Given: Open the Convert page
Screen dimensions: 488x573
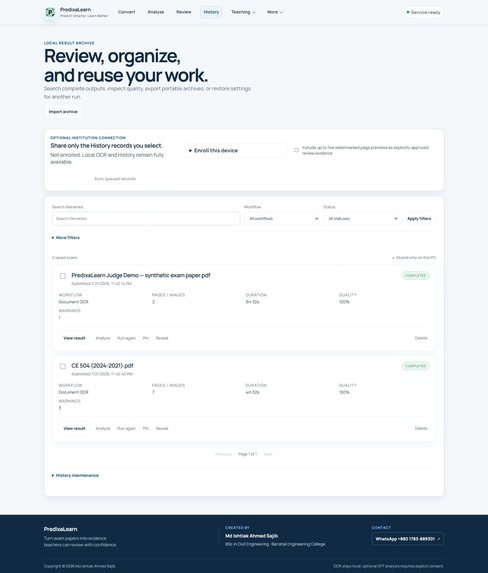Looking at the screenshot, I should pyautogui.click(x=126, y=12).
